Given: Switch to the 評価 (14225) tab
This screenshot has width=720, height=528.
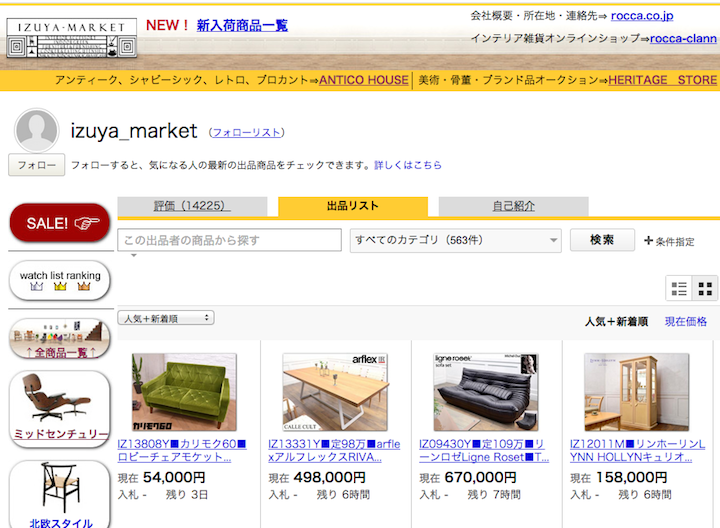Looking at the screenshot, I should (192, 206).
